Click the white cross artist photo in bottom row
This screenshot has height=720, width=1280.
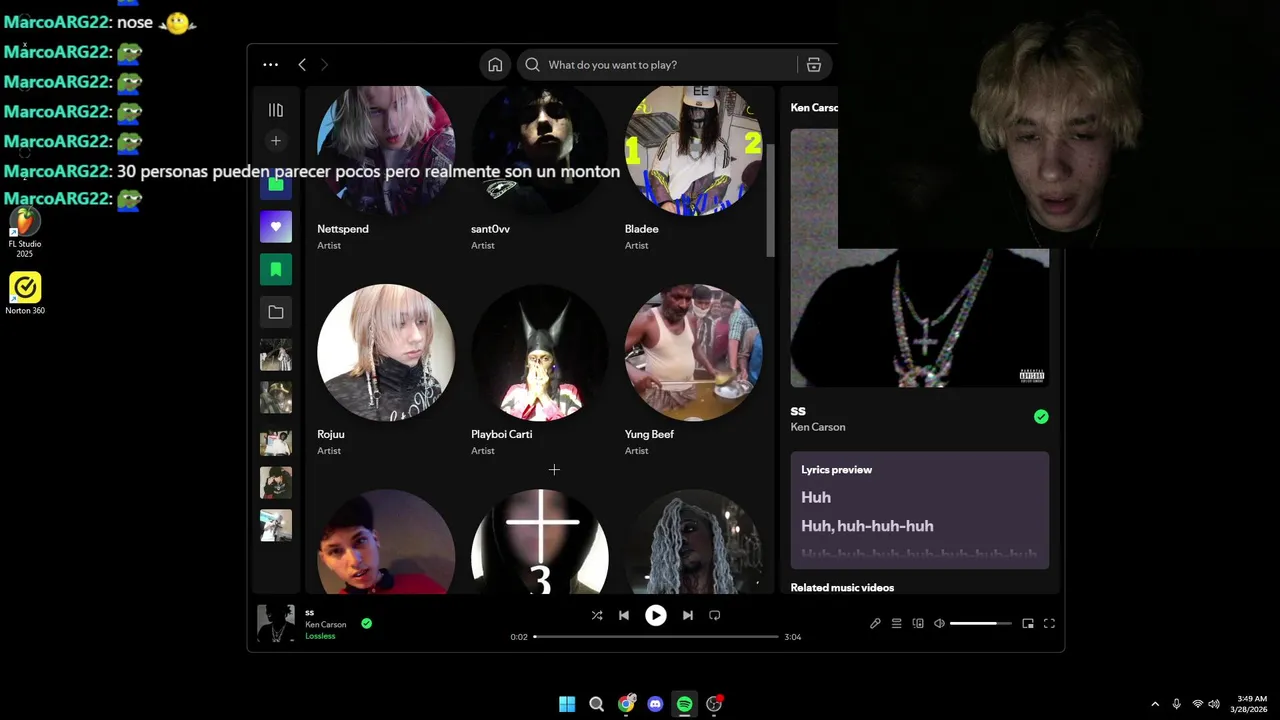540,542
